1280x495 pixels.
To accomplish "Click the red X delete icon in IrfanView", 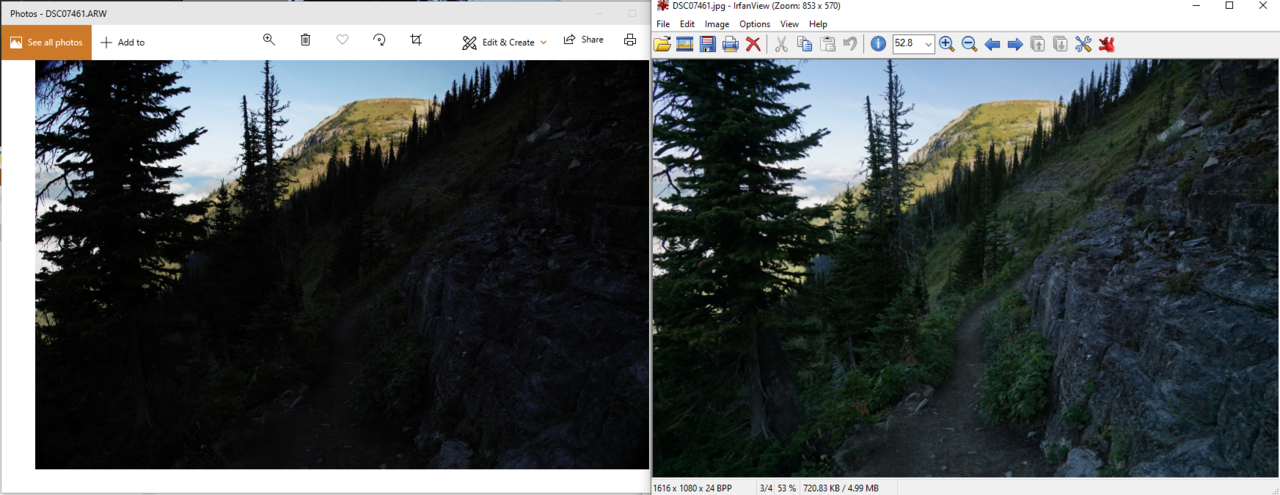I will (754, 44).
